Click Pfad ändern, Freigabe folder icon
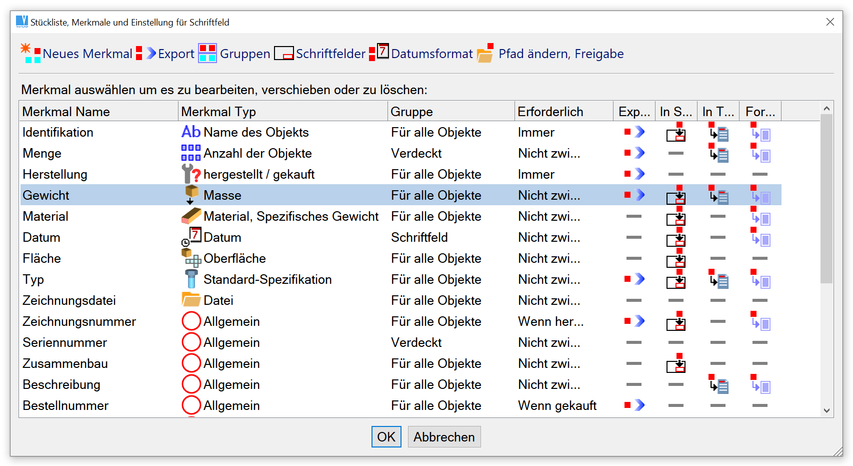This screenshot has height=466, width=853. 485,53
